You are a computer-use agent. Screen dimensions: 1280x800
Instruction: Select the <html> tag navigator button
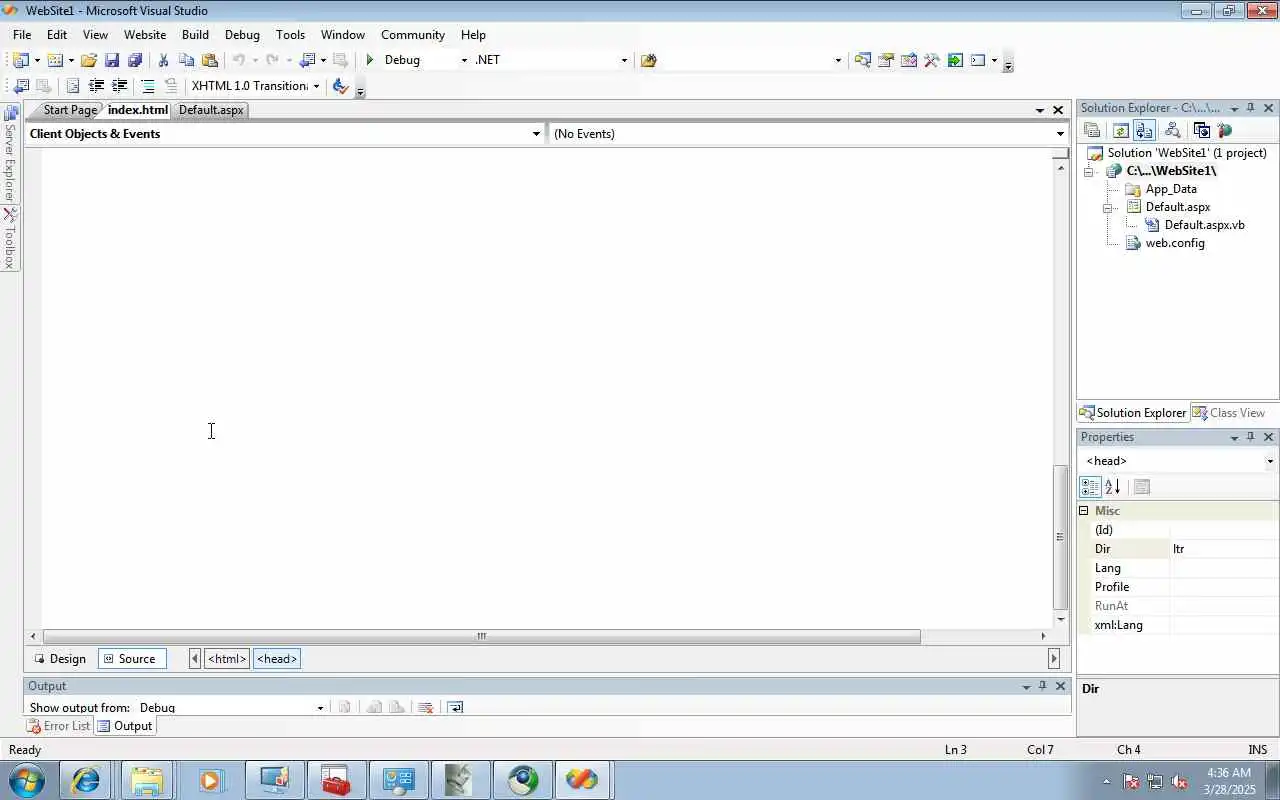click(227, 659)
